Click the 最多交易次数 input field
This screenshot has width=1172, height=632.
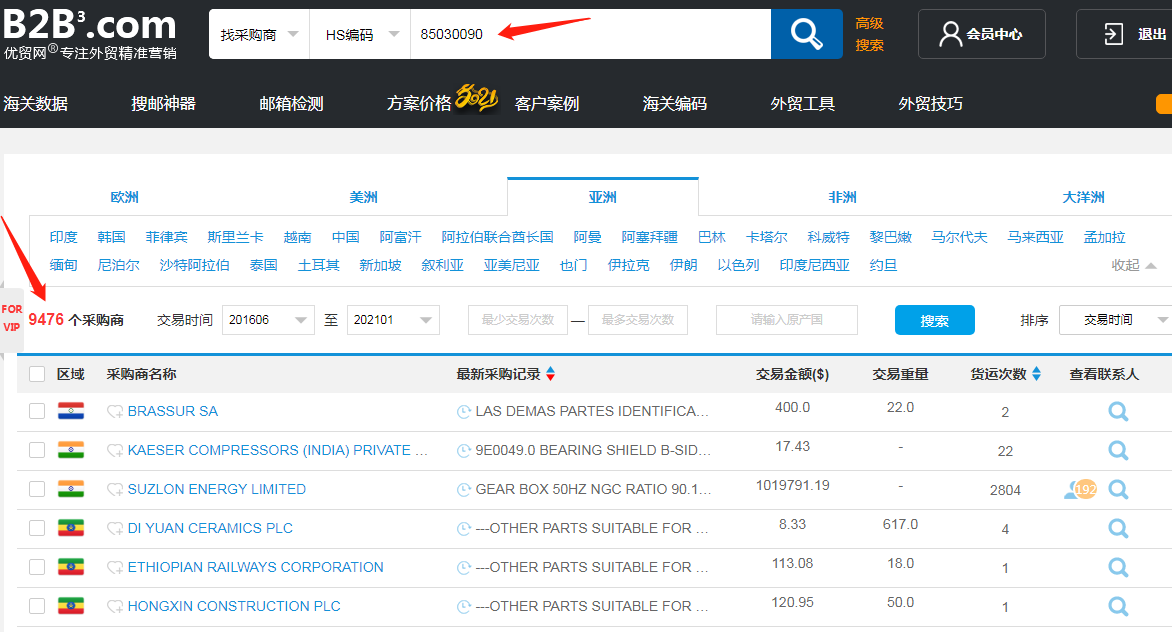pyautogui.click(x=638, y=320)
